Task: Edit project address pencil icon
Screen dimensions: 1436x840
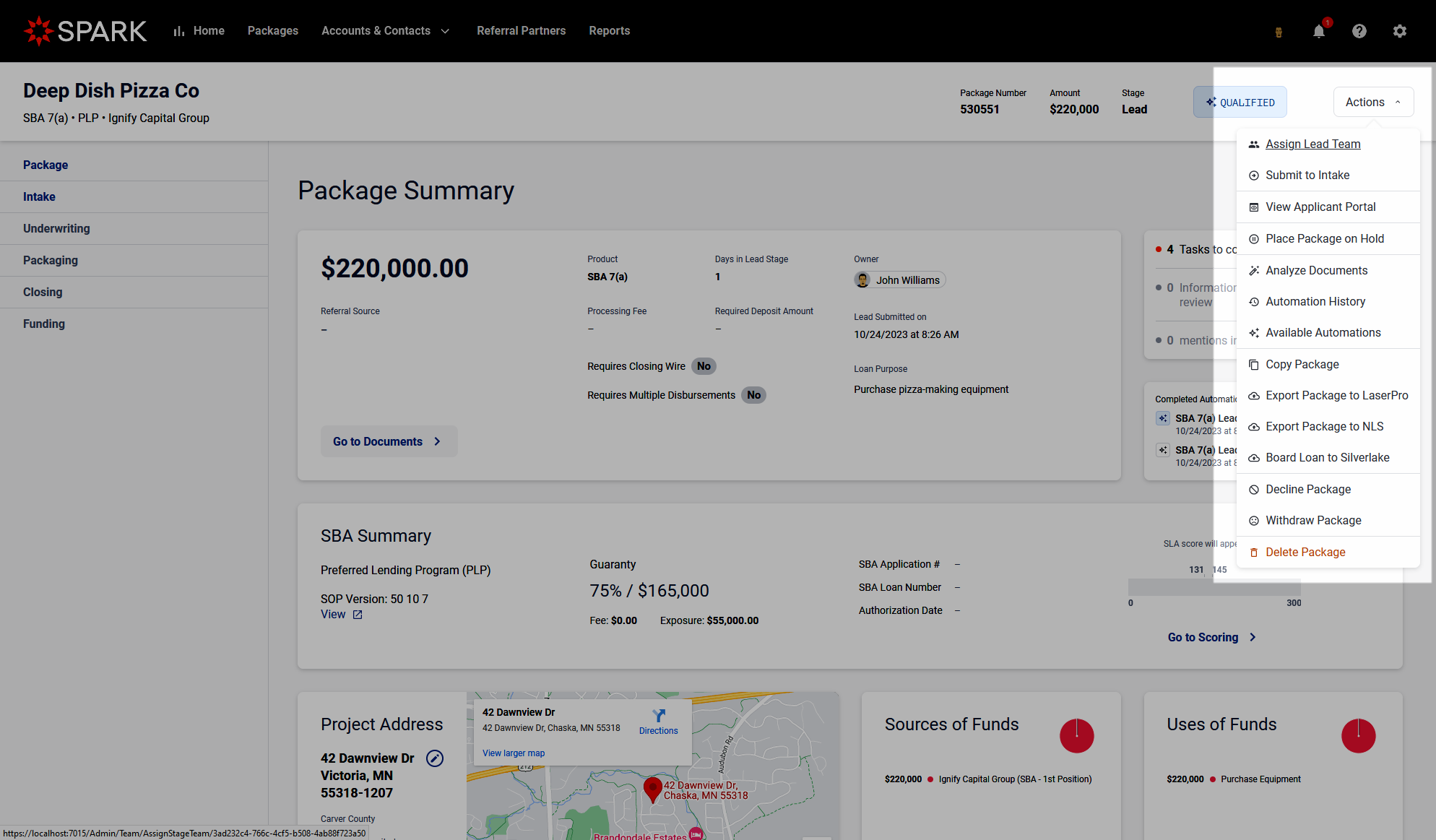Action: click(x=435, y=758)
